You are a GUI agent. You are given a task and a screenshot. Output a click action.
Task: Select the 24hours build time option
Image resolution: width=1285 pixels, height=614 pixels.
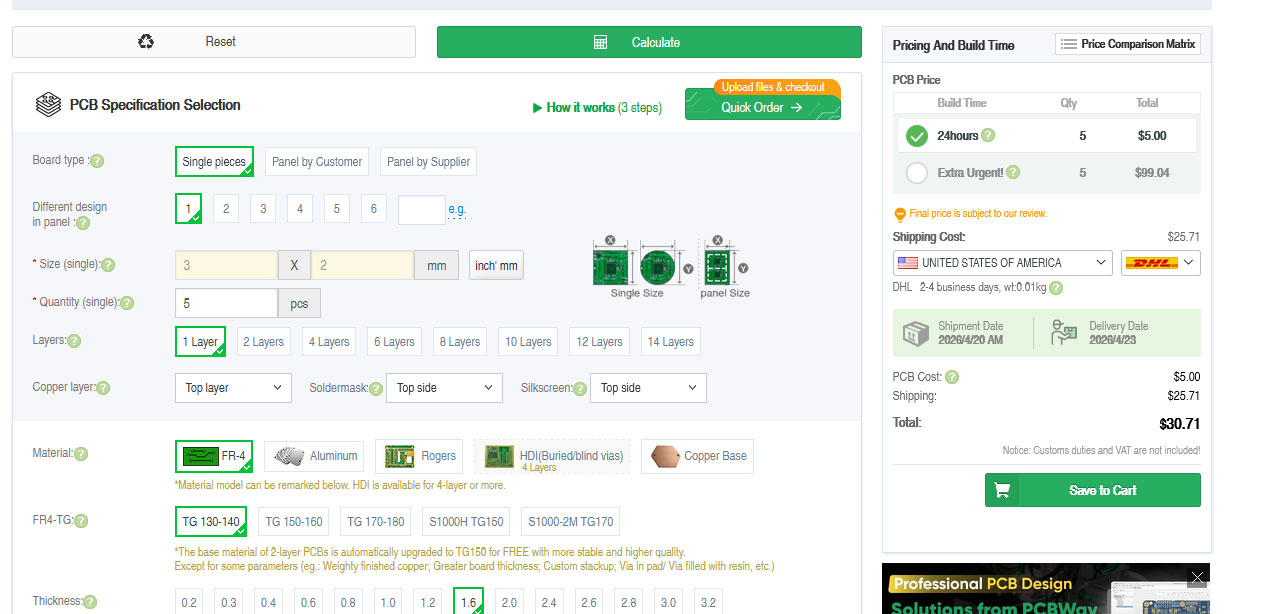click(x=917, y=136)
